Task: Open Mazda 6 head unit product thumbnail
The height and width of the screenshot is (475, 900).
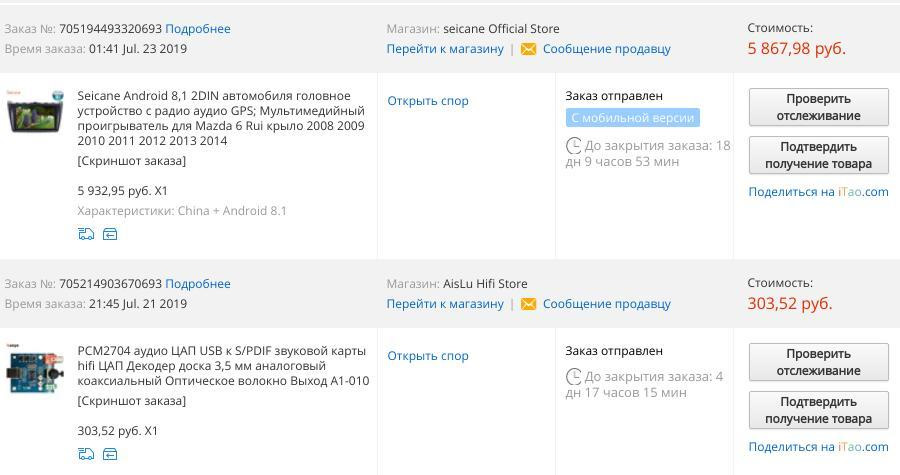Action: tap(35, 111)
